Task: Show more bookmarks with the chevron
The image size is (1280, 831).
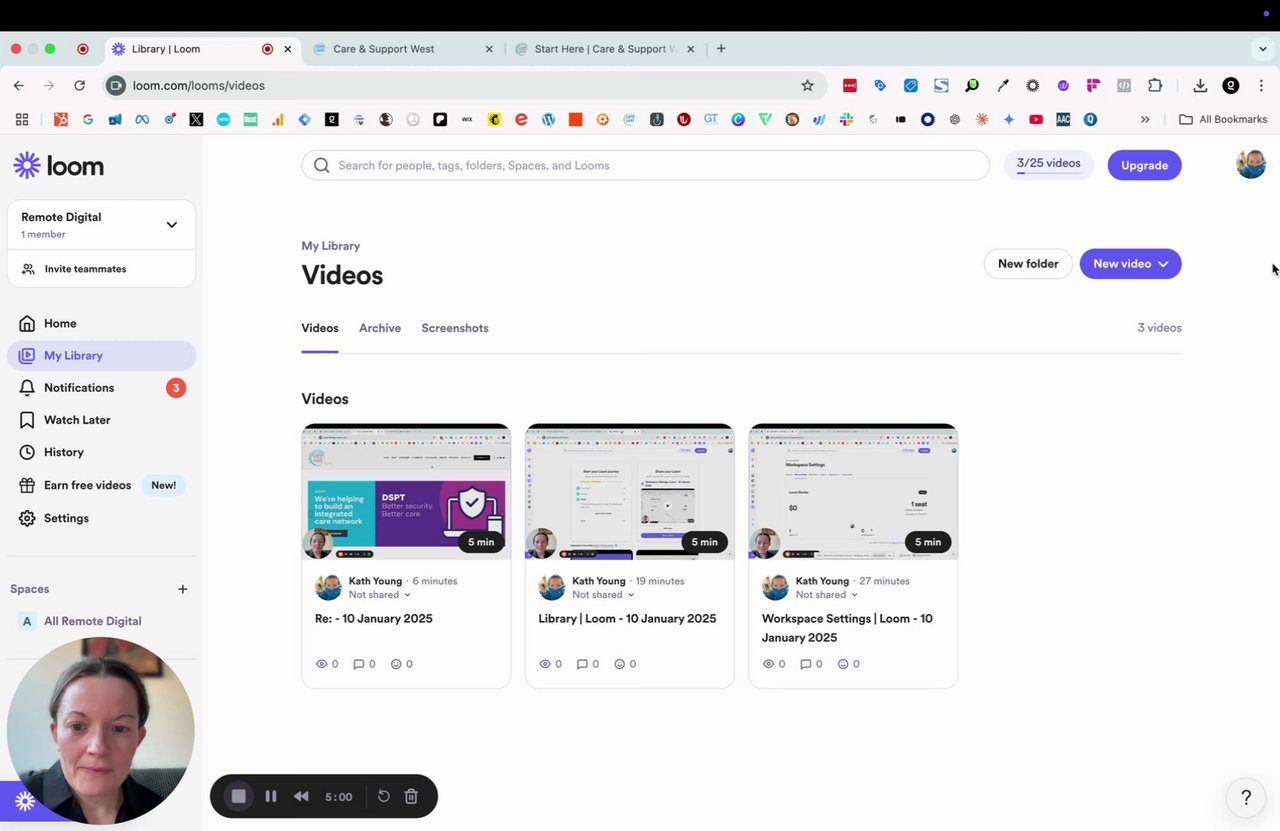Action: coord(1145,119)
